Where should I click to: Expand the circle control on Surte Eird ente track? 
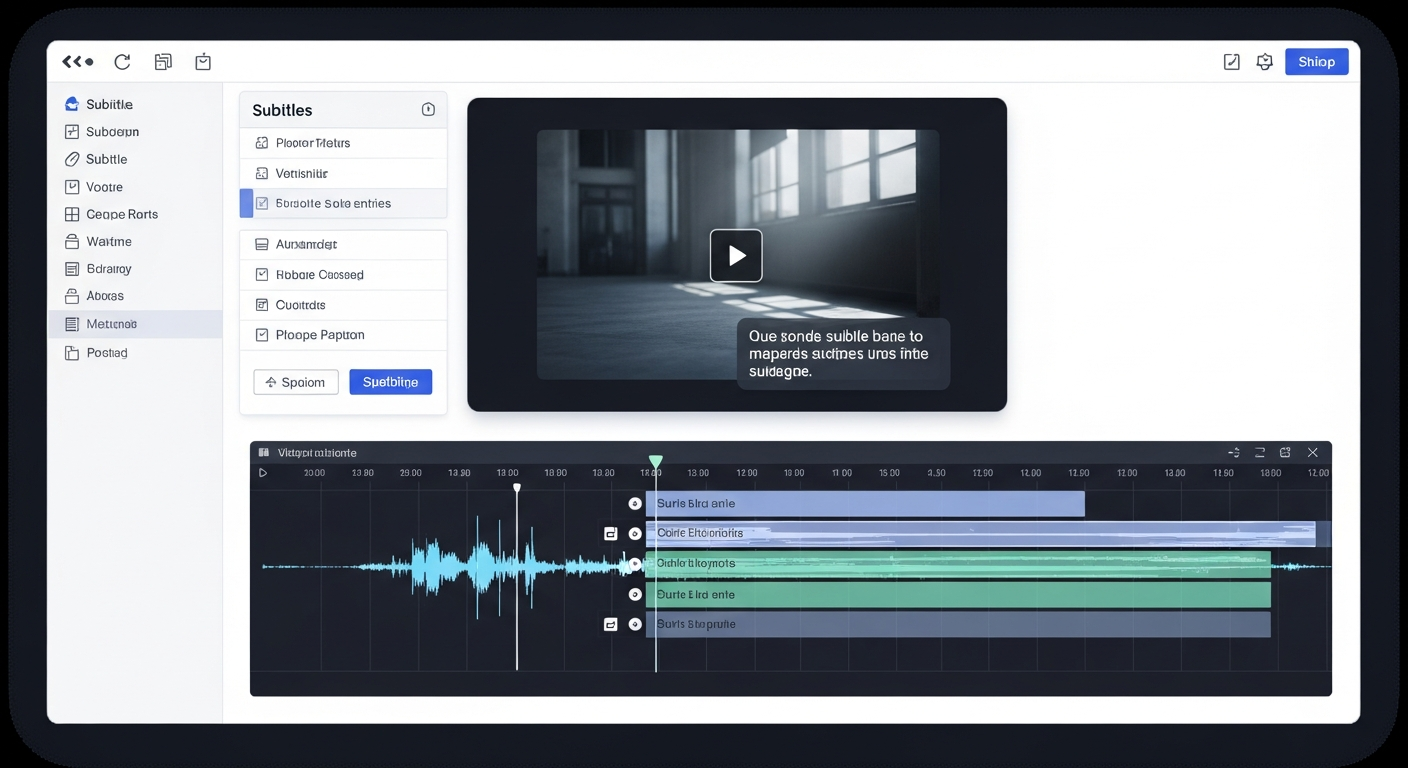coord(635,593)
